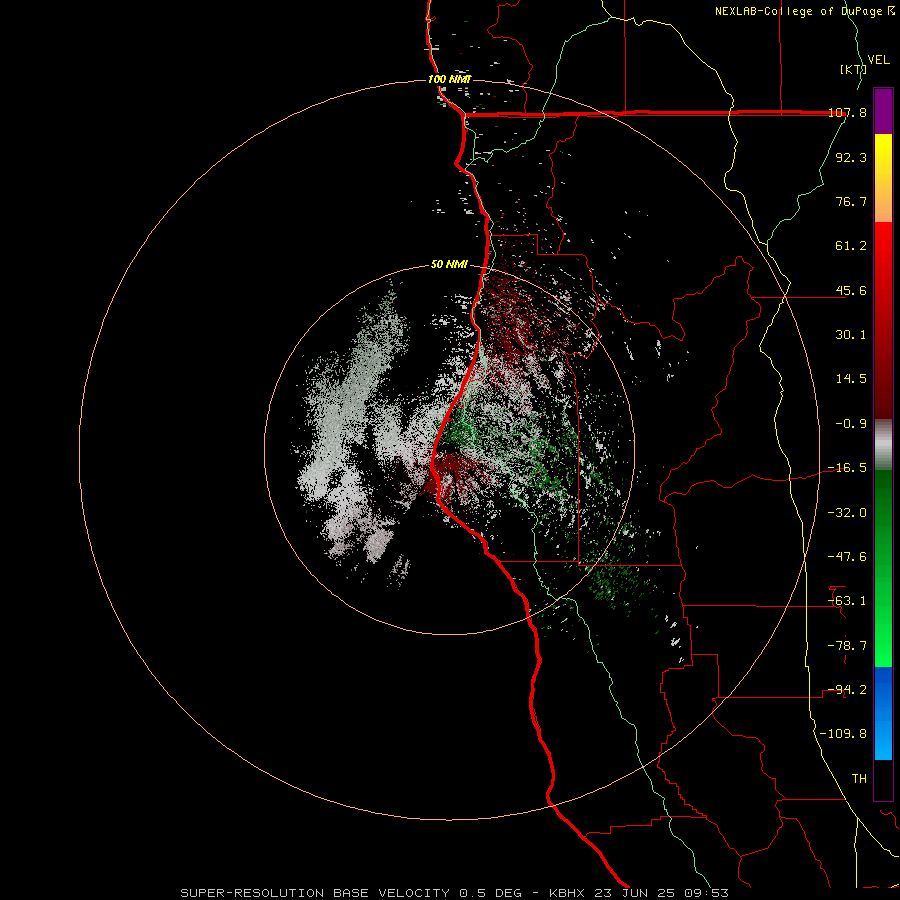The width and height of the screenshot is (900, 900).
Task: Pick the green segment of the color bar
Action: tap(883, 568)
